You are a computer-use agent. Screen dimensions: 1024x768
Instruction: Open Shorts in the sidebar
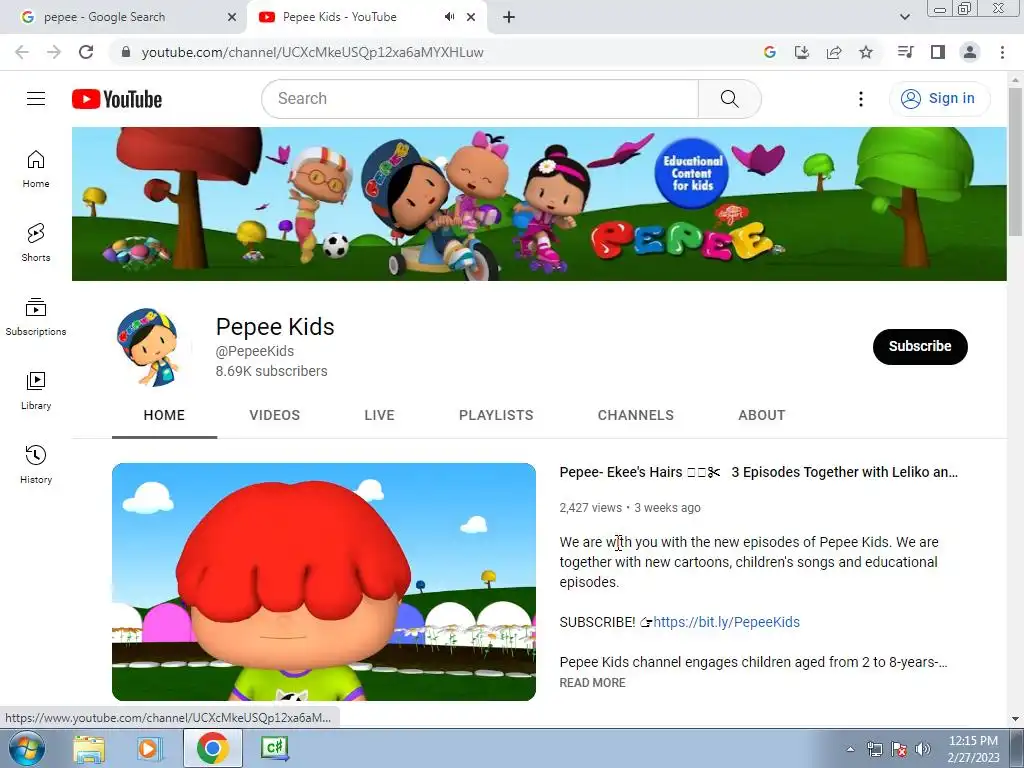(x=36, y=243)
